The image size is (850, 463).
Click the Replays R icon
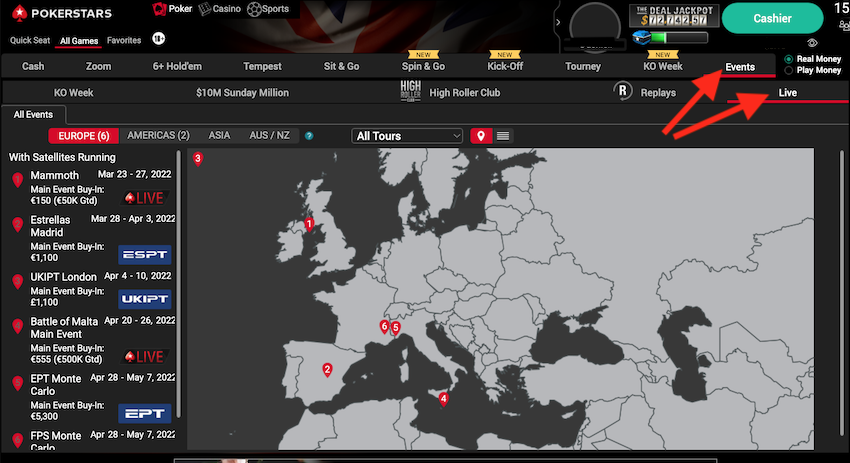(x=623, y=91)
